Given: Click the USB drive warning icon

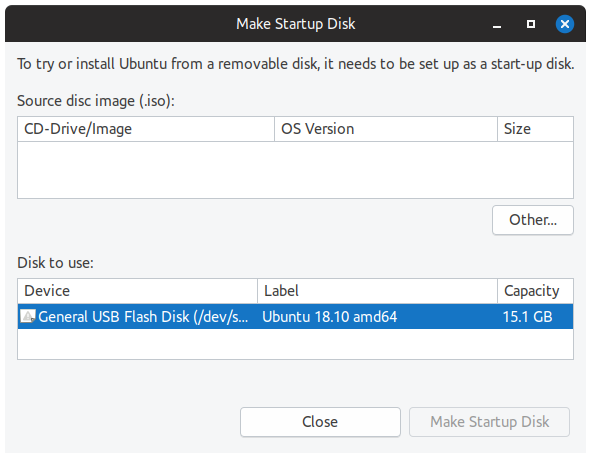Looking at the screenshot, I should click(x=28, y=316).
